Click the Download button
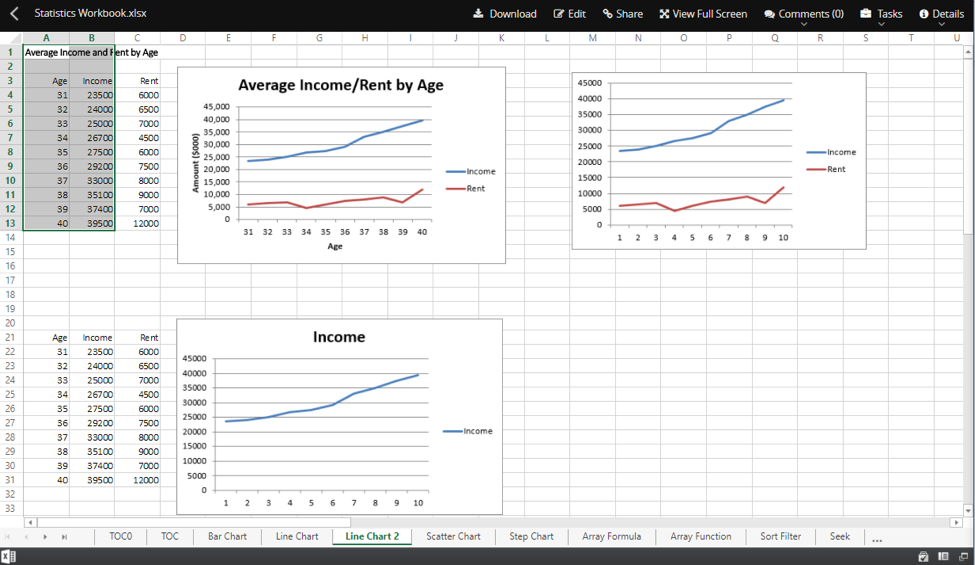This screenshot has height=565, width=975. (505, 14)
